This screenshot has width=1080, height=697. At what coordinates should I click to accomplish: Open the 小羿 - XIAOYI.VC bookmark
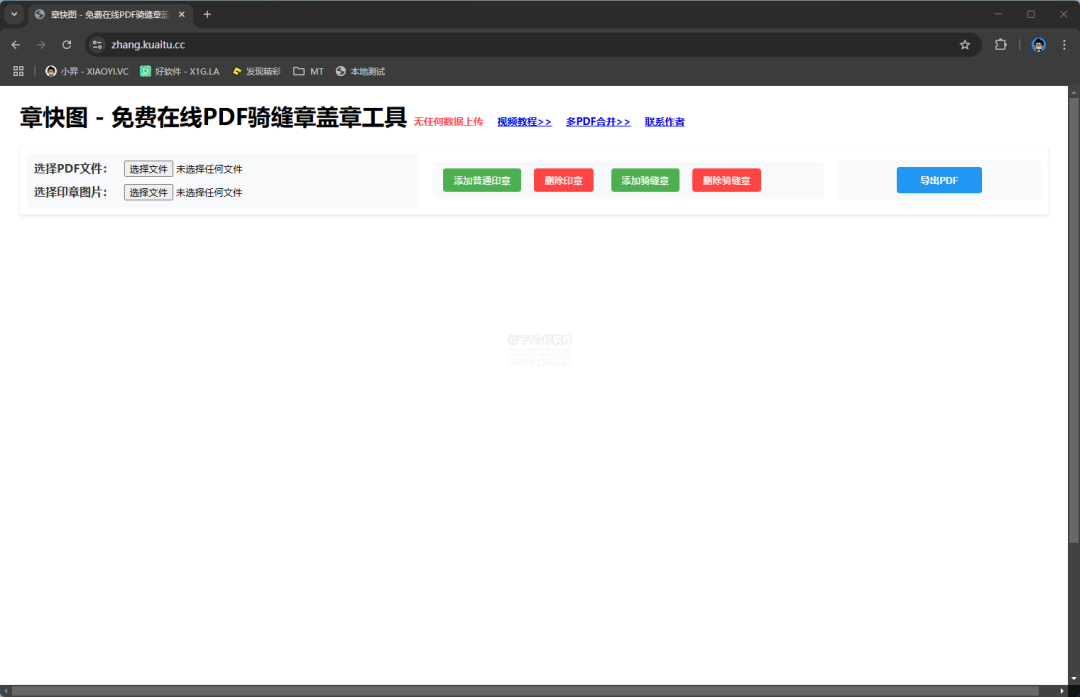[x=87, y=71]
